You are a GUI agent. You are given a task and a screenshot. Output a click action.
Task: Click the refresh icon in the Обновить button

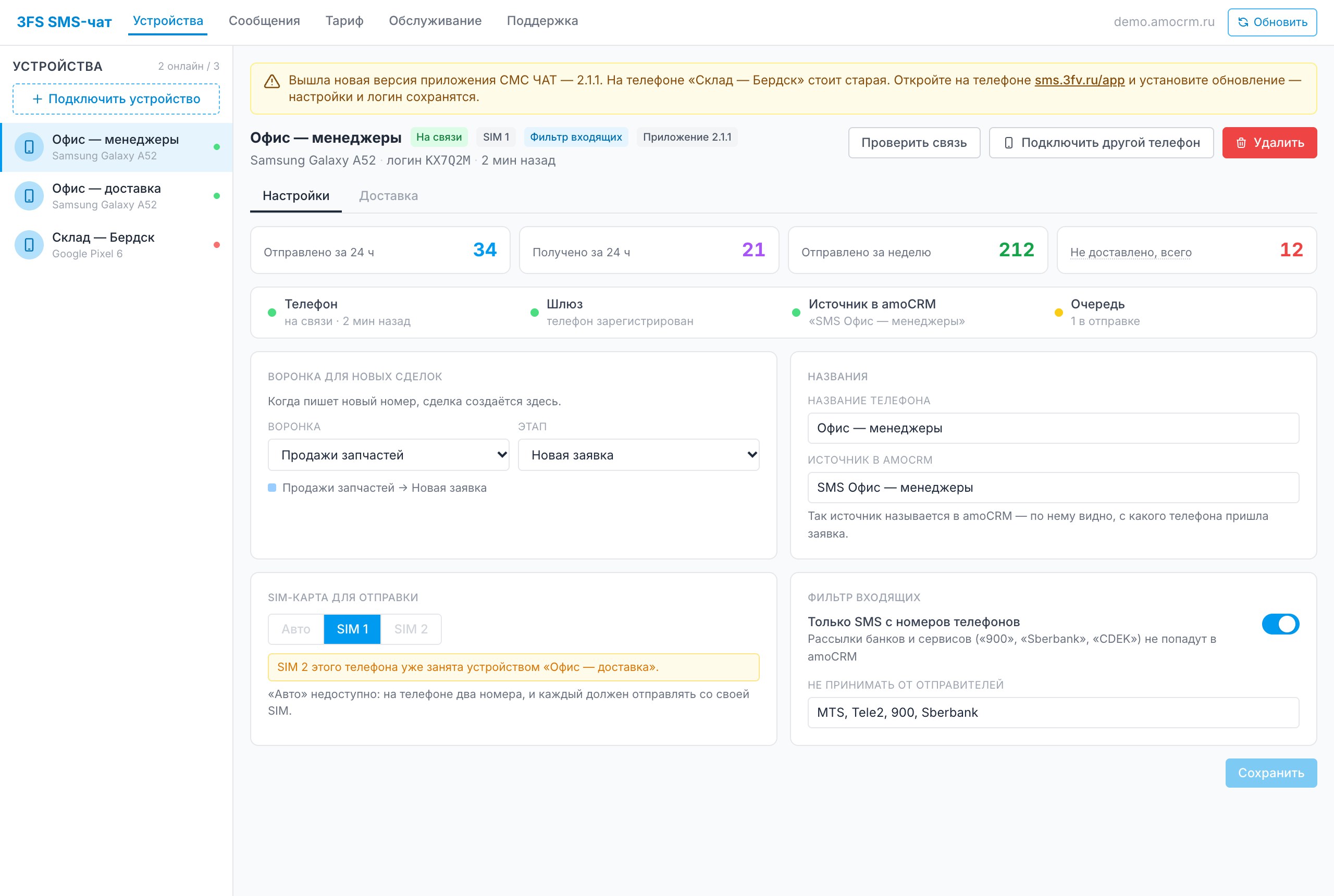click(x=1243, y=22)
